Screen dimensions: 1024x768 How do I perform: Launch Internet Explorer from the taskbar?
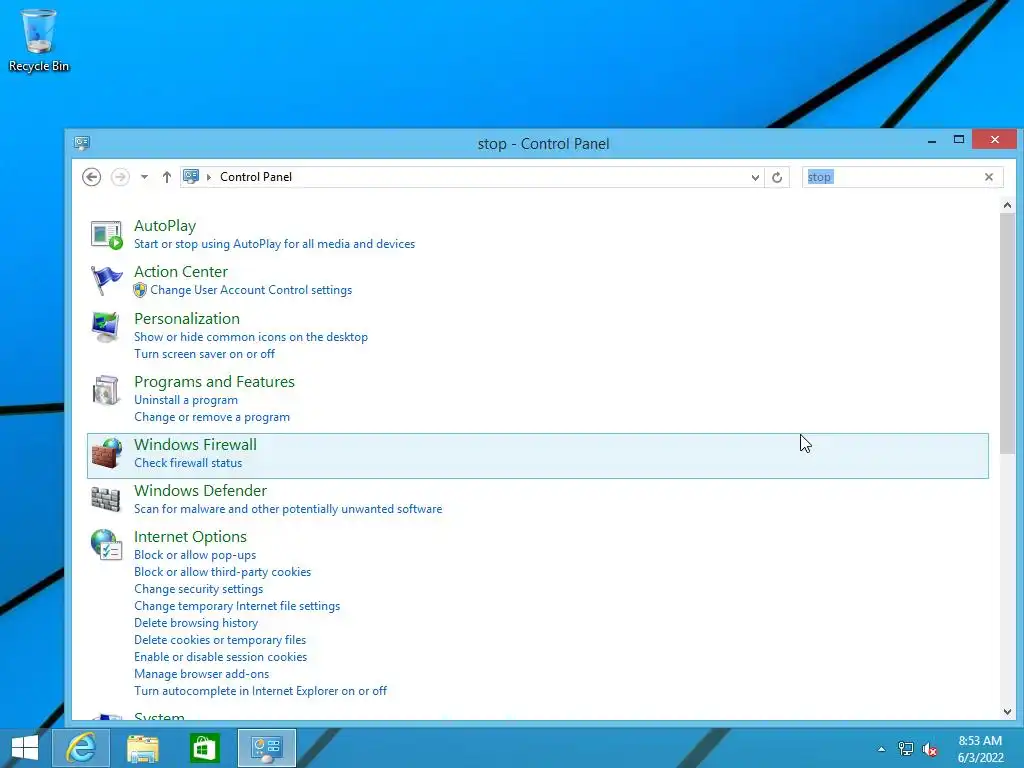click(x=81, y=748)
